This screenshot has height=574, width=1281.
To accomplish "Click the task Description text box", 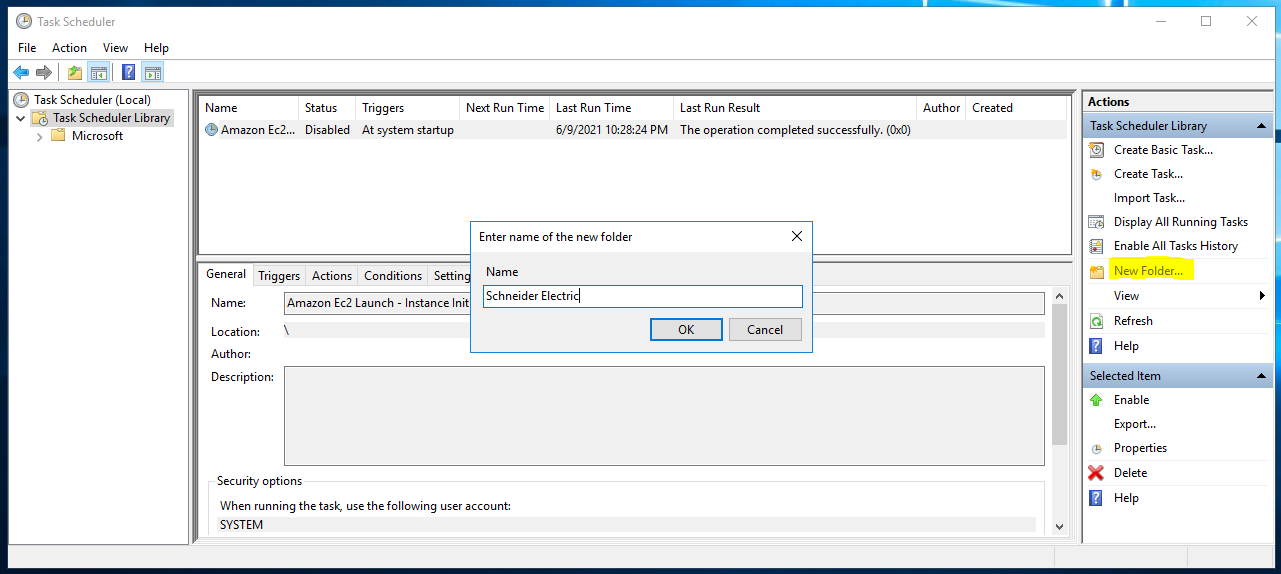I will tap(664, 416).
